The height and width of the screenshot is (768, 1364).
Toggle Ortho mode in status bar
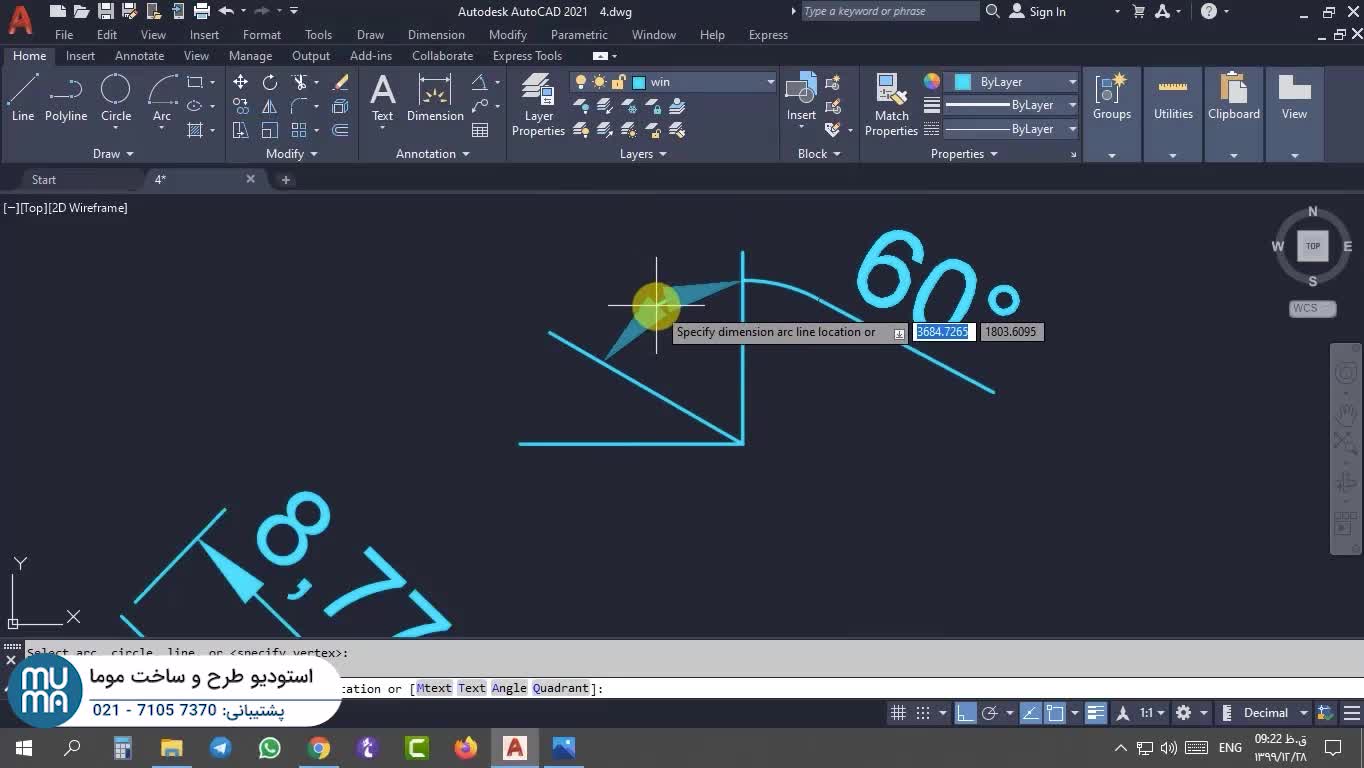click(966, 713)
